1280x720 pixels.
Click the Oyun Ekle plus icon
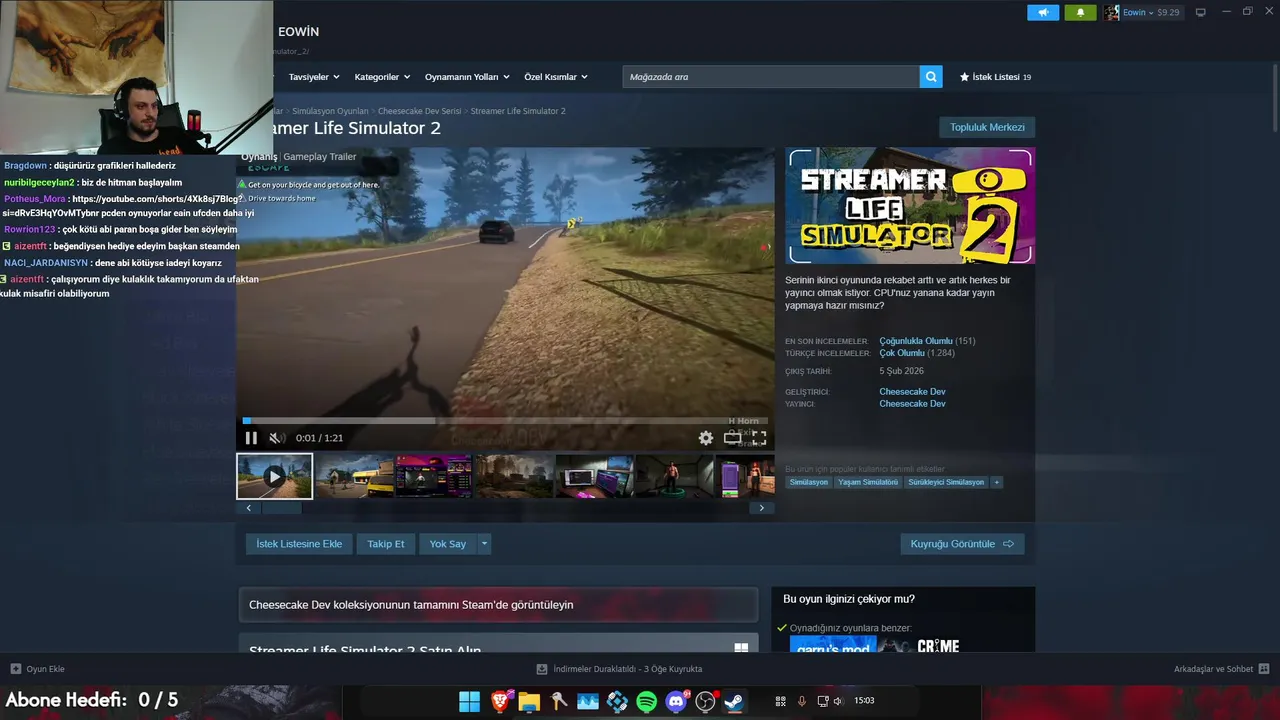point(16,669)
